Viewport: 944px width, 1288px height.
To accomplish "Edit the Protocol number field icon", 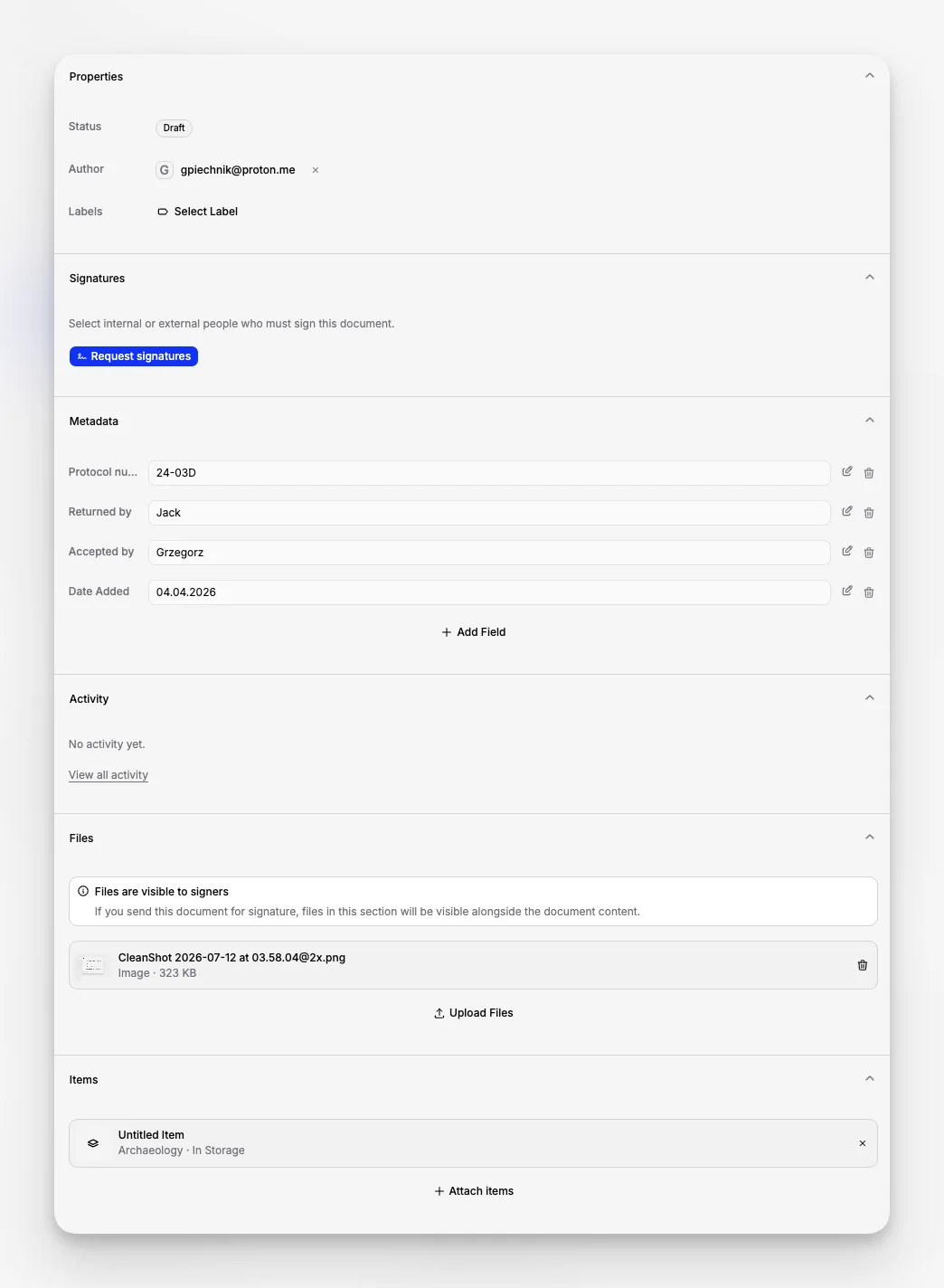I will pyautogui.click(x=847, y=472).
